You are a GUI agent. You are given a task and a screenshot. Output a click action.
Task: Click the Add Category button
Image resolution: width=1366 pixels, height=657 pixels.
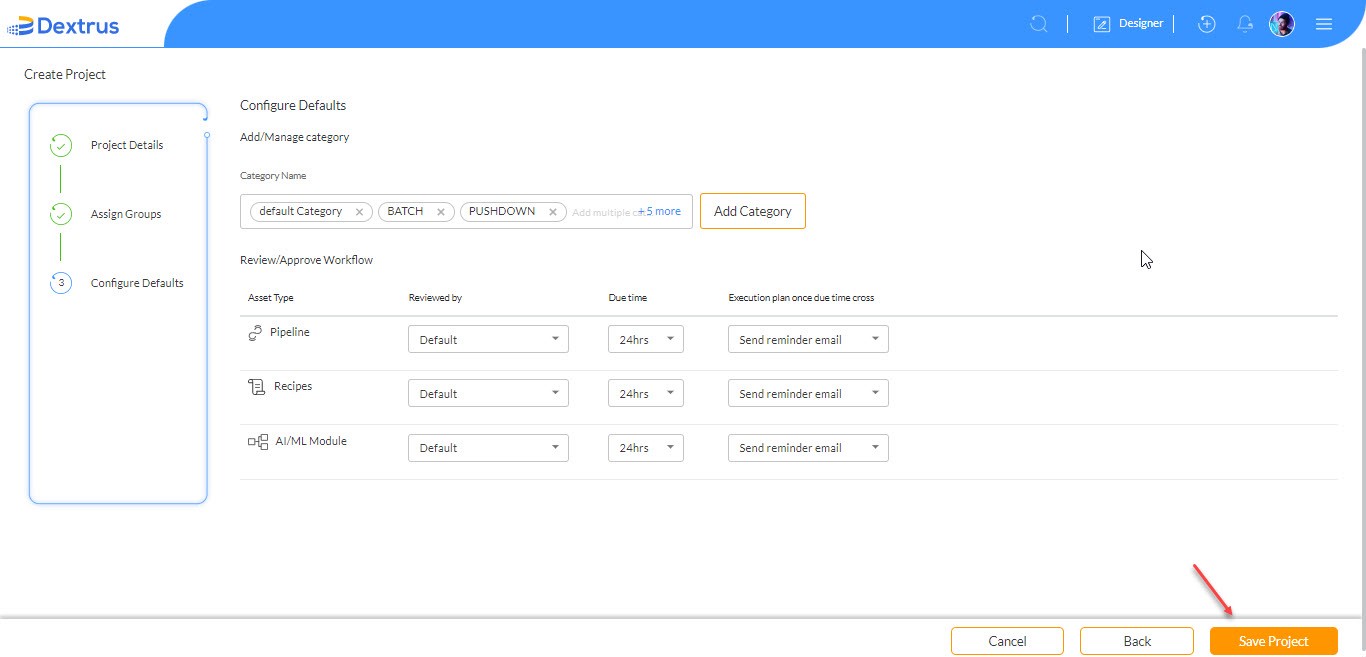tap(753, 211)
